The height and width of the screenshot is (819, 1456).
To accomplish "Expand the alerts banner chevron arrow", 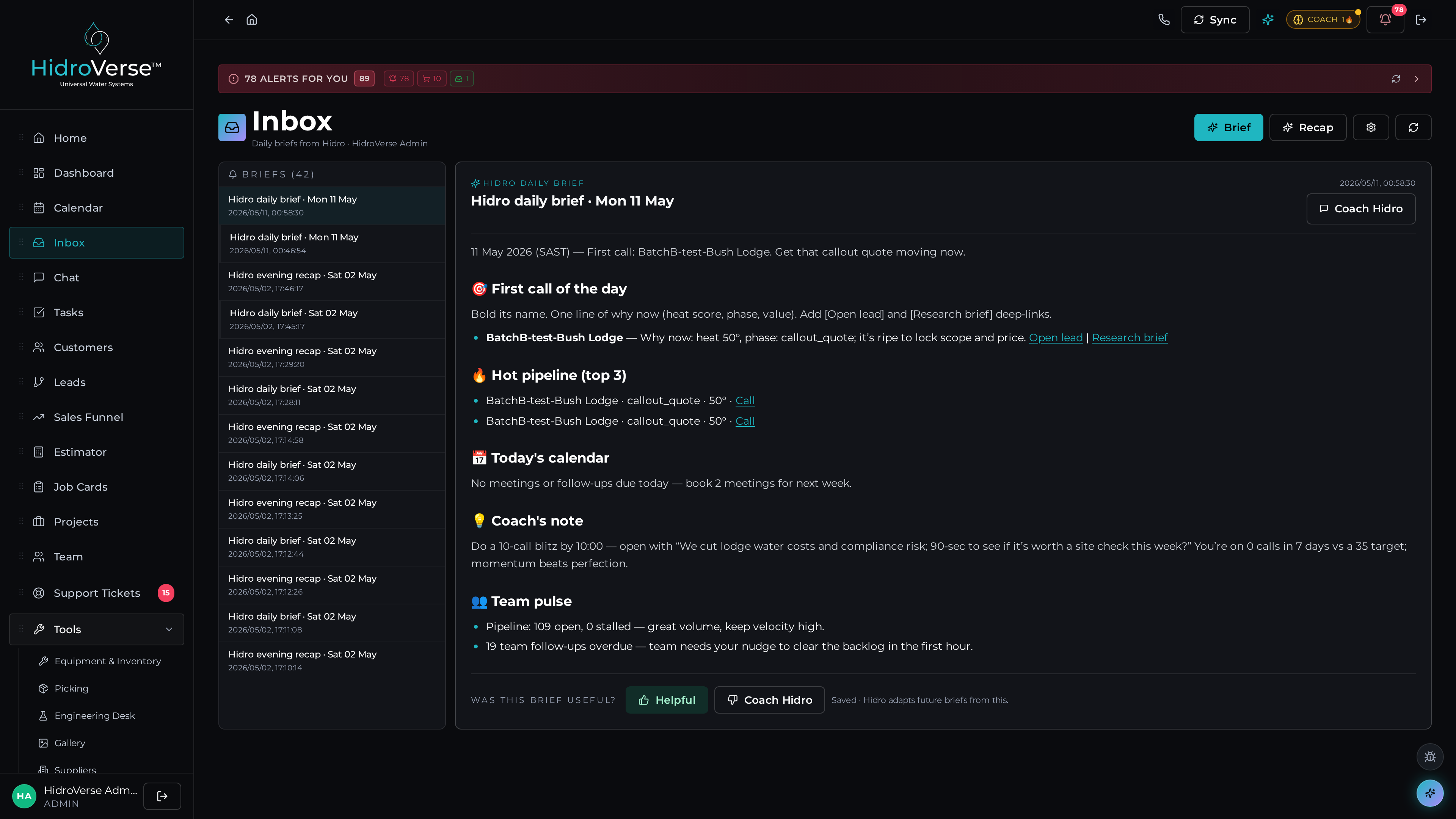I will coord(1417,78).
